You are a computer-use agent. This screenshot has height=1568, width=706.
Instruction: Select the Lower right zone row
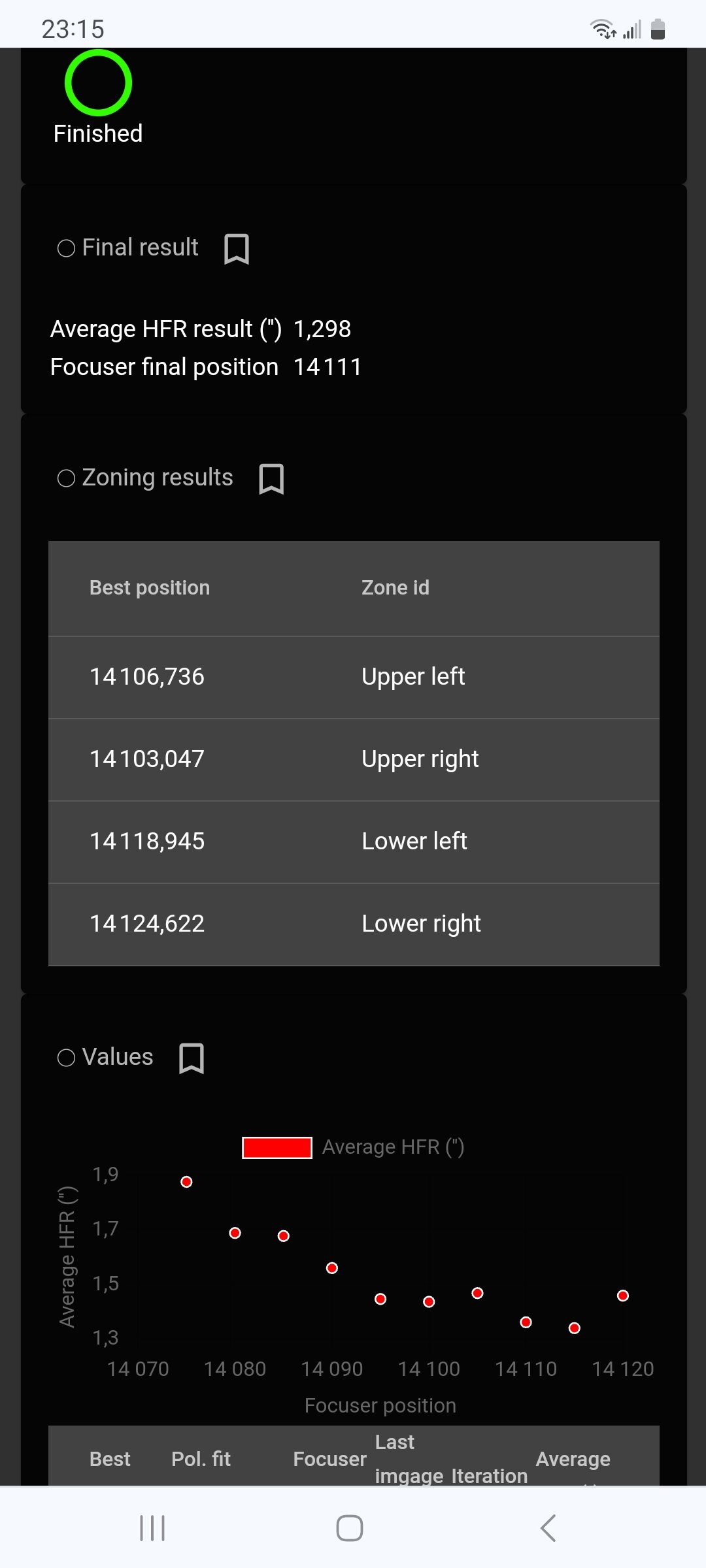354,924
